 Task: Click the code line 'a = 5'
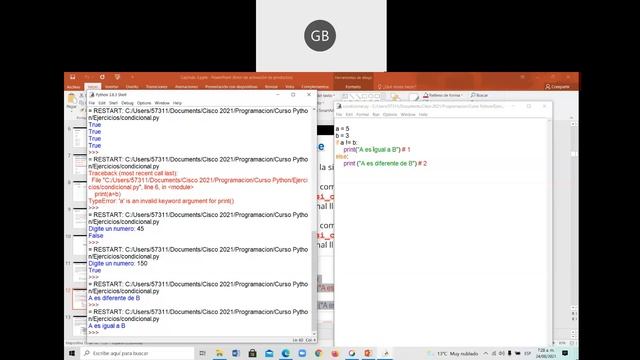[x=342, y=129]
